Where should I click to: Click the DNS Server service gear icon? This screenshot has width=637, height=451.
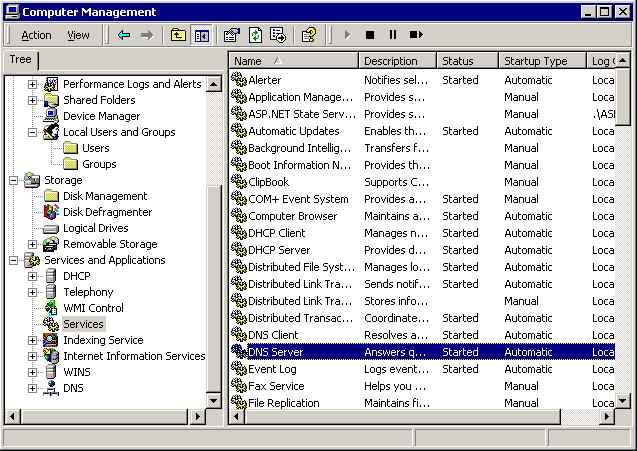239,351
